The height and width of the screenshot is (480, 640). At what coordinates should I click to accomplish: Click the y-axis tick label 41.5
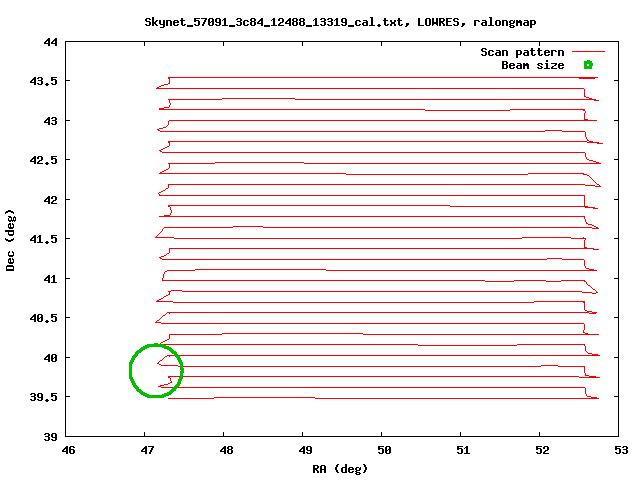point(43,239)
